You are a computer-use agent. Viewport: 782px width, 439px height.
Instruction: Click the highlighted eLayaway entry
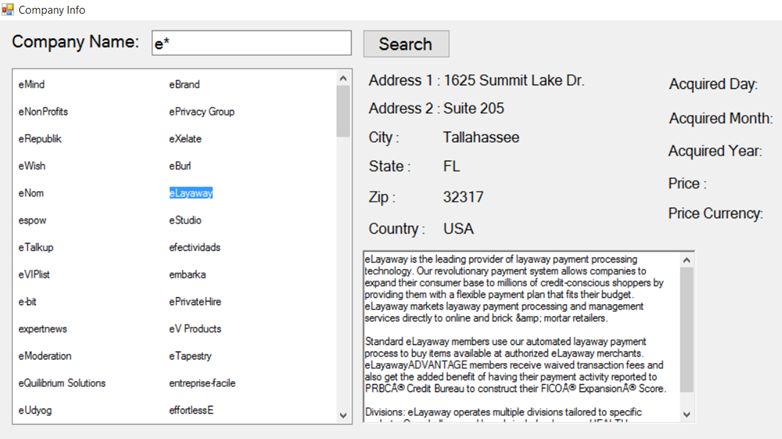coord(191,193)
